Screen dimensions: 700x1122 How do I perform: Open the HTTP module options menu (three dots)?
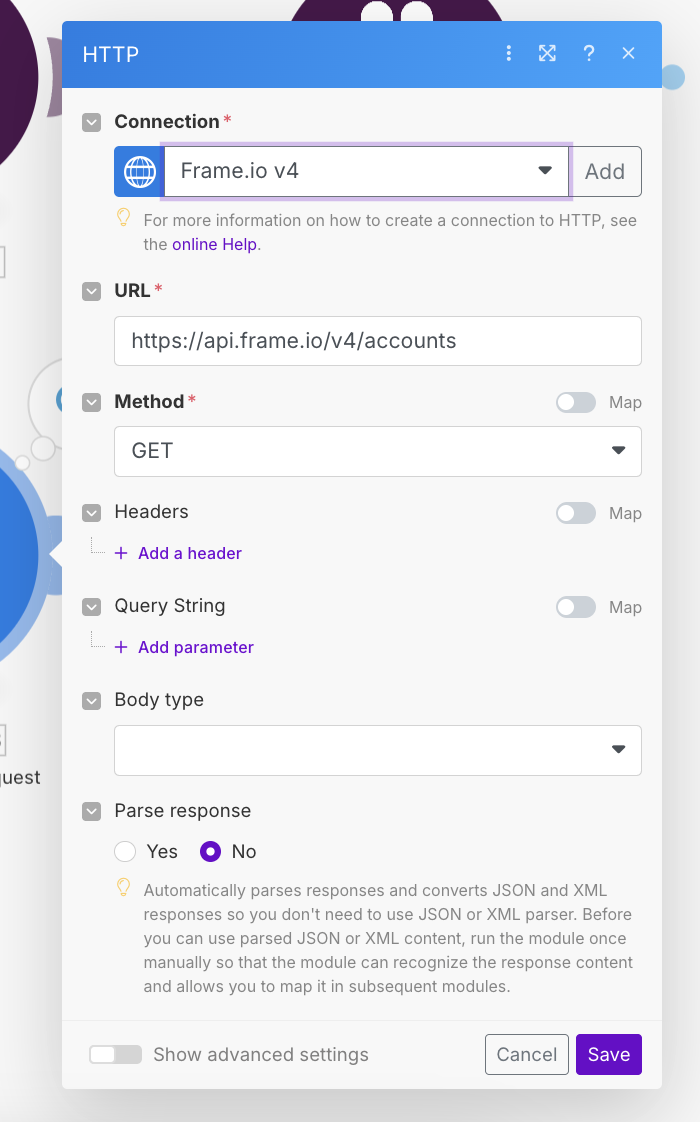tap(508, 54)
